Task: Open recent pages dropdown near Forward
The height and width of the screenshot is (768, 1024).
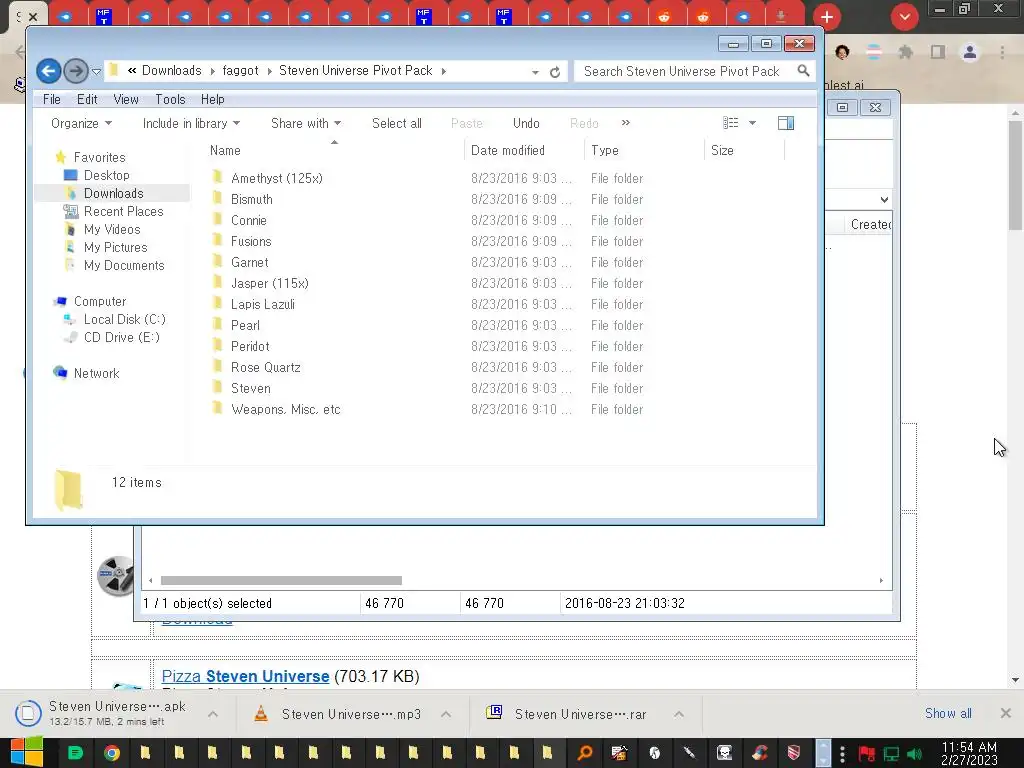Action: pyautogui.click(x=96, y=71)
